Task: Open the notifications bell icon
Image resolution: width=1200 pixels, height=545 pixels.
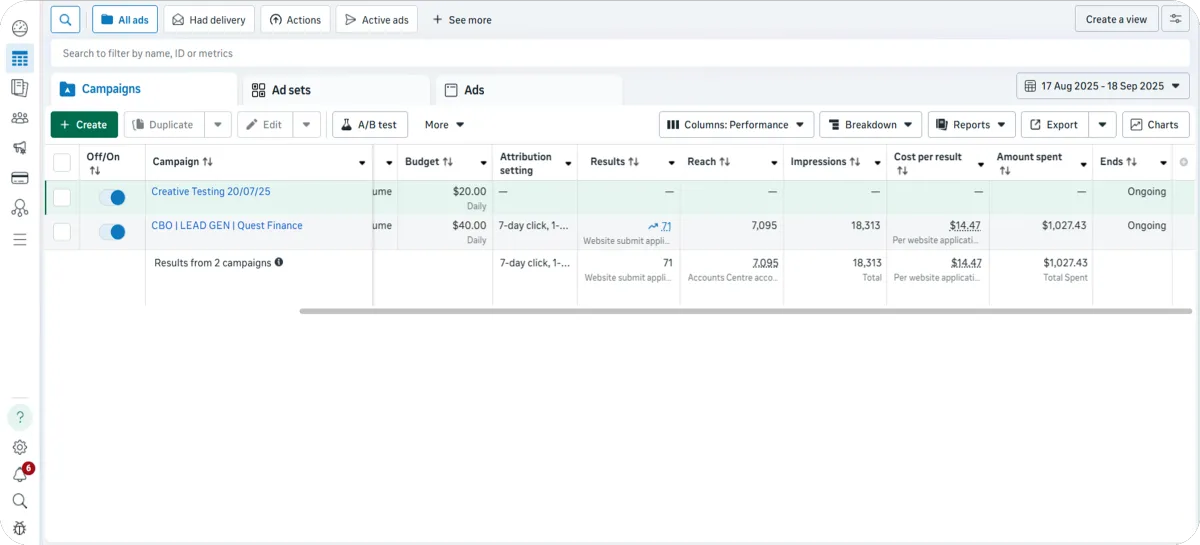Action: (x=19, y=475)
